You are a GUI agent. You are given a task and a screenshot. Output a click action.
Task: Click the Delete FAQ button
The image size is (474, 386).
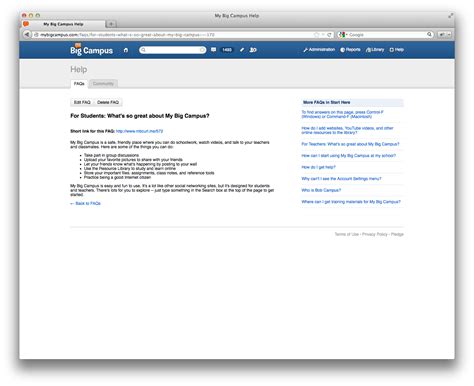(x=108, y=102)
